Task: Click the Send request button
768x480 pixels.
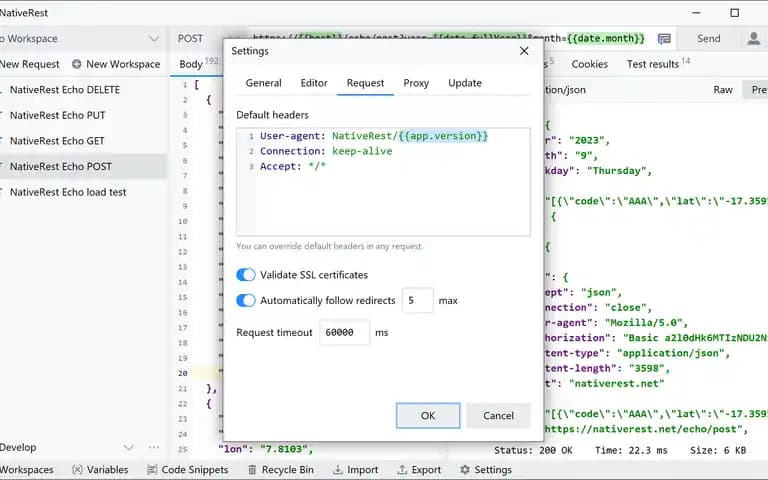Action: pos(708,38)
